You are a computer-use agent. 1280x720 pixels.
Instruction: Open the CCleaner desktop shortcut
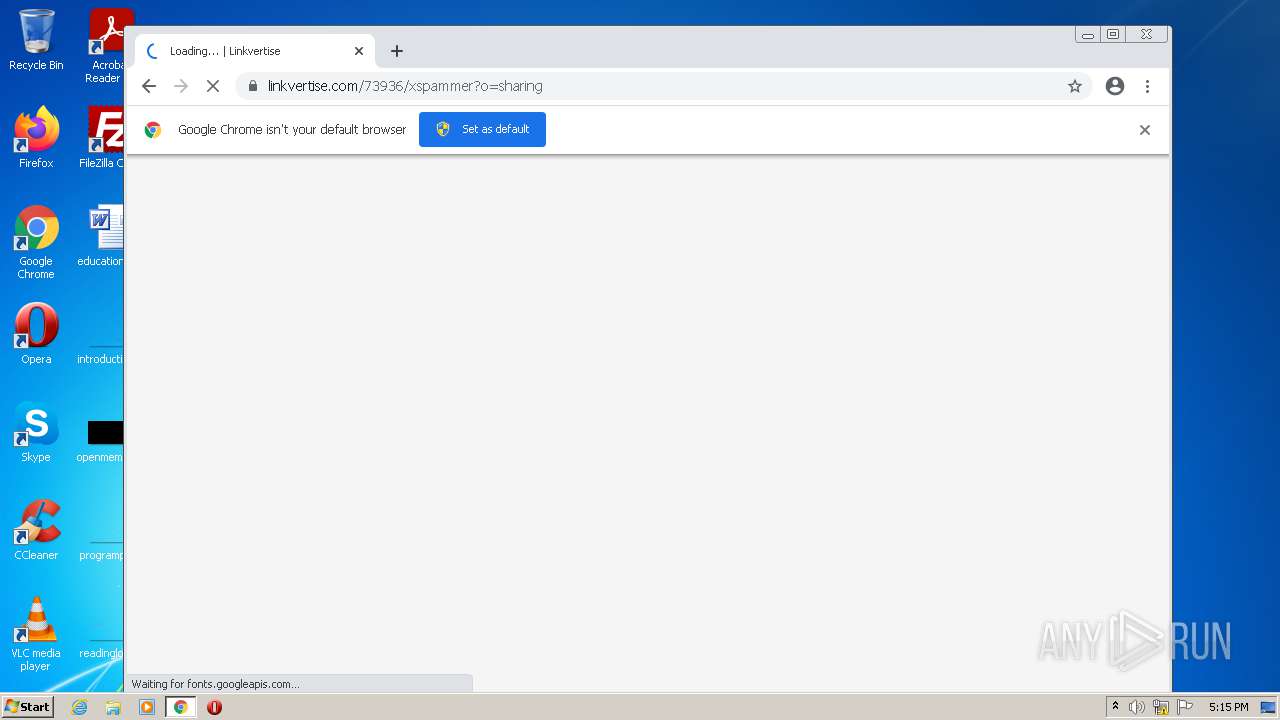[36, 529]
